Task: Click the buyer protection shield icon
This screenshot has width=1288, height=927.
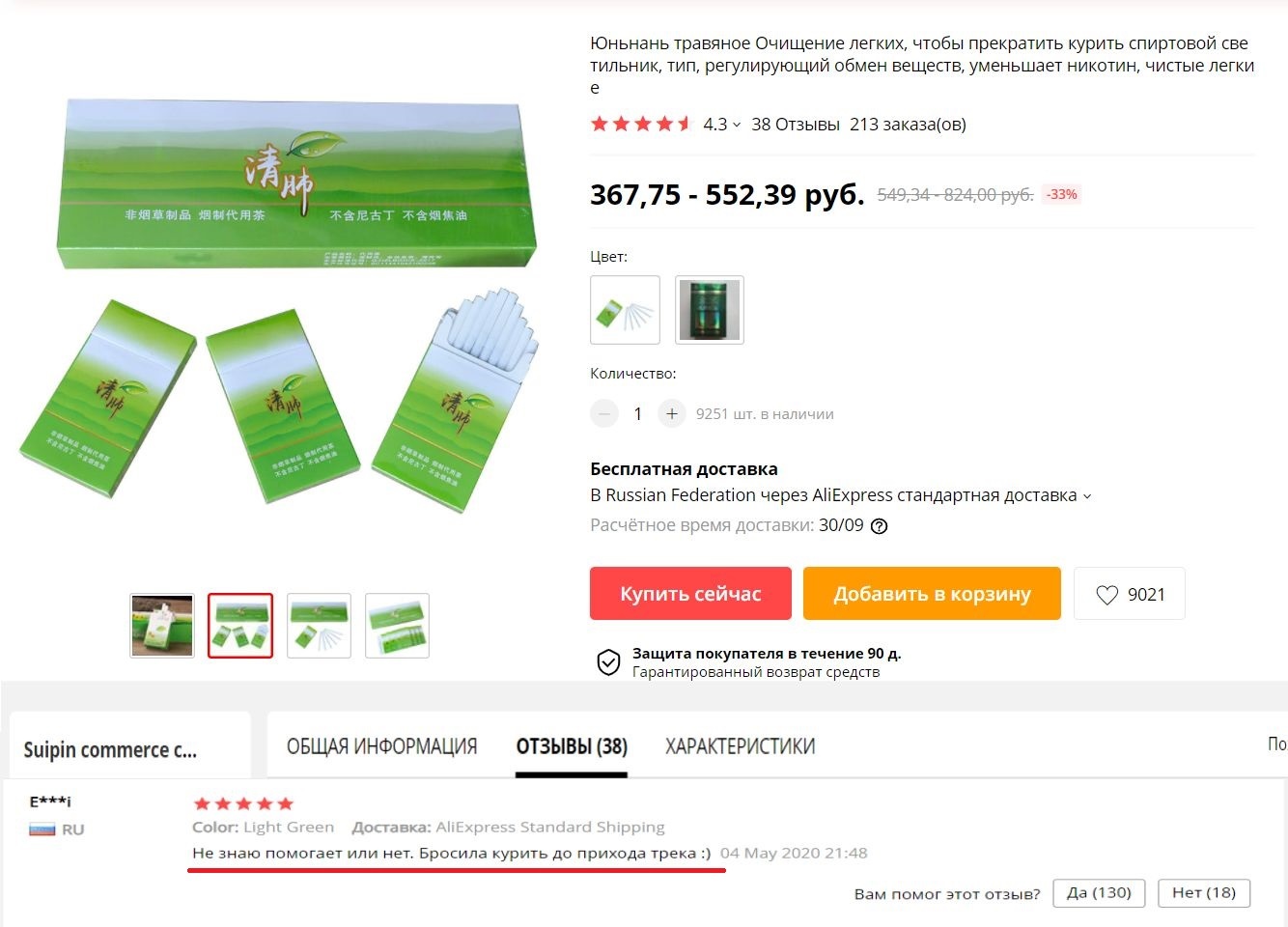Action: (608, 662)
